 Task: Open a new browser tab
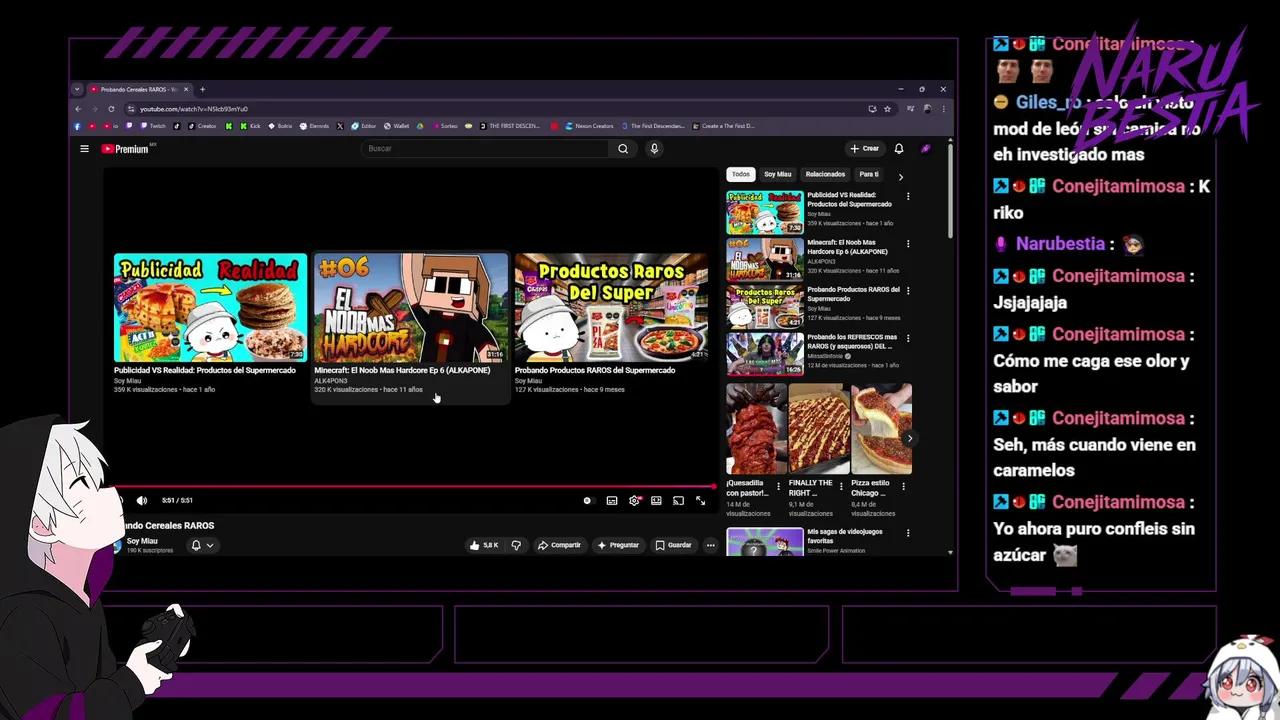pos(202,89)
